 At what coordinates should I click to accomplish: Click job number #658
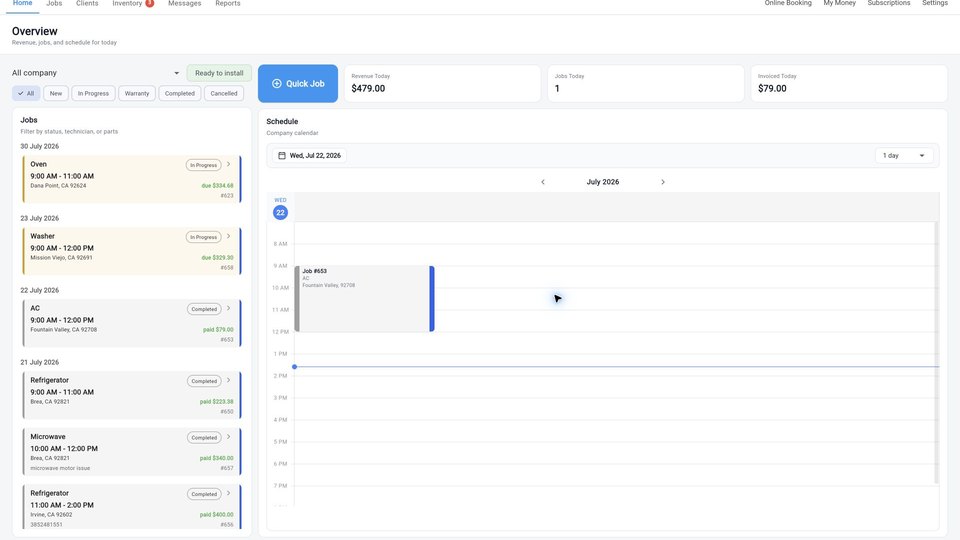coord(227,268)
